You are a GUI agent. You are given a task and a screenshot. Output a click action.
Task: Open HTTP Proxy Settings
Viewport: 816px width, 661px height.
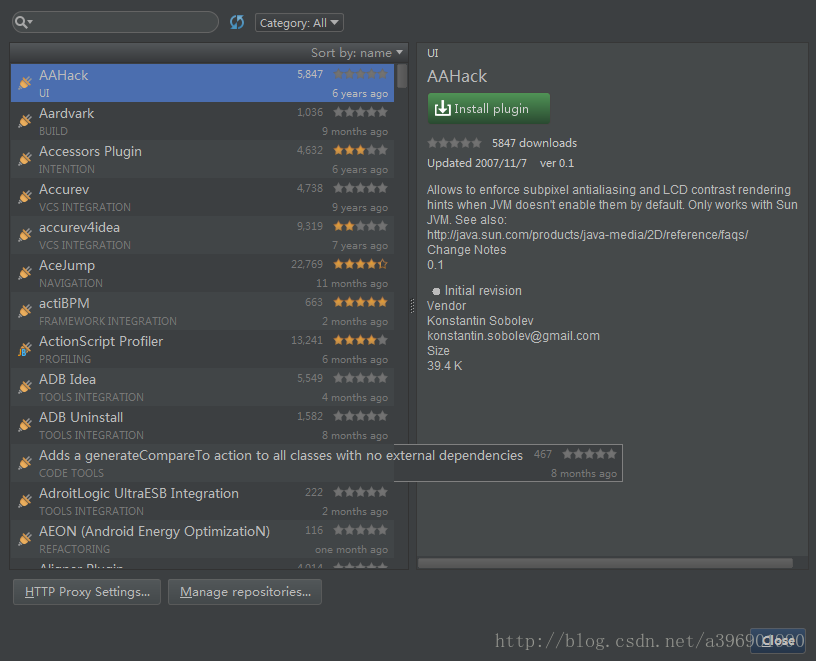tap(86, 592)
